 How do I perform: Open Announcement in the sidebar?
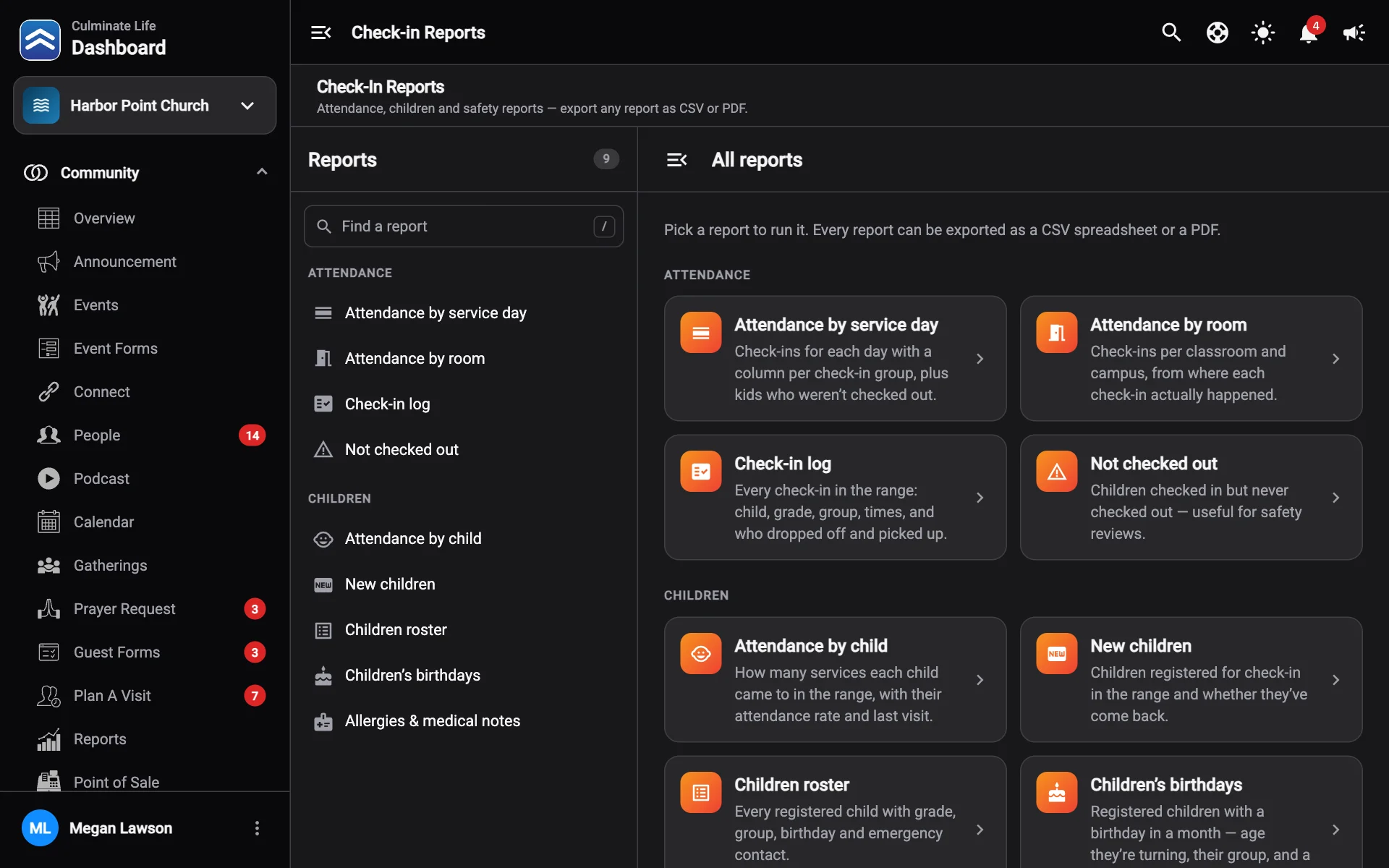pyautogui.click(x=145, y=262)
